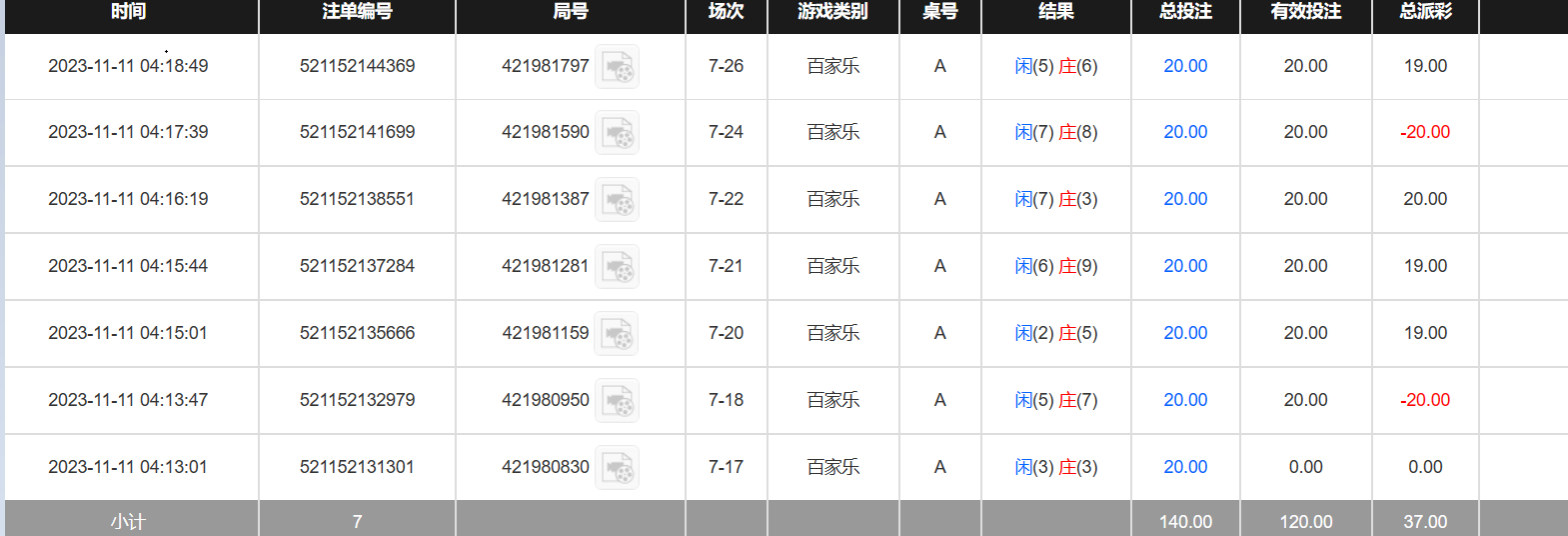Click total bet 20.00 link for order 521152137284
1568x536 pixels.
(1185, 266)
